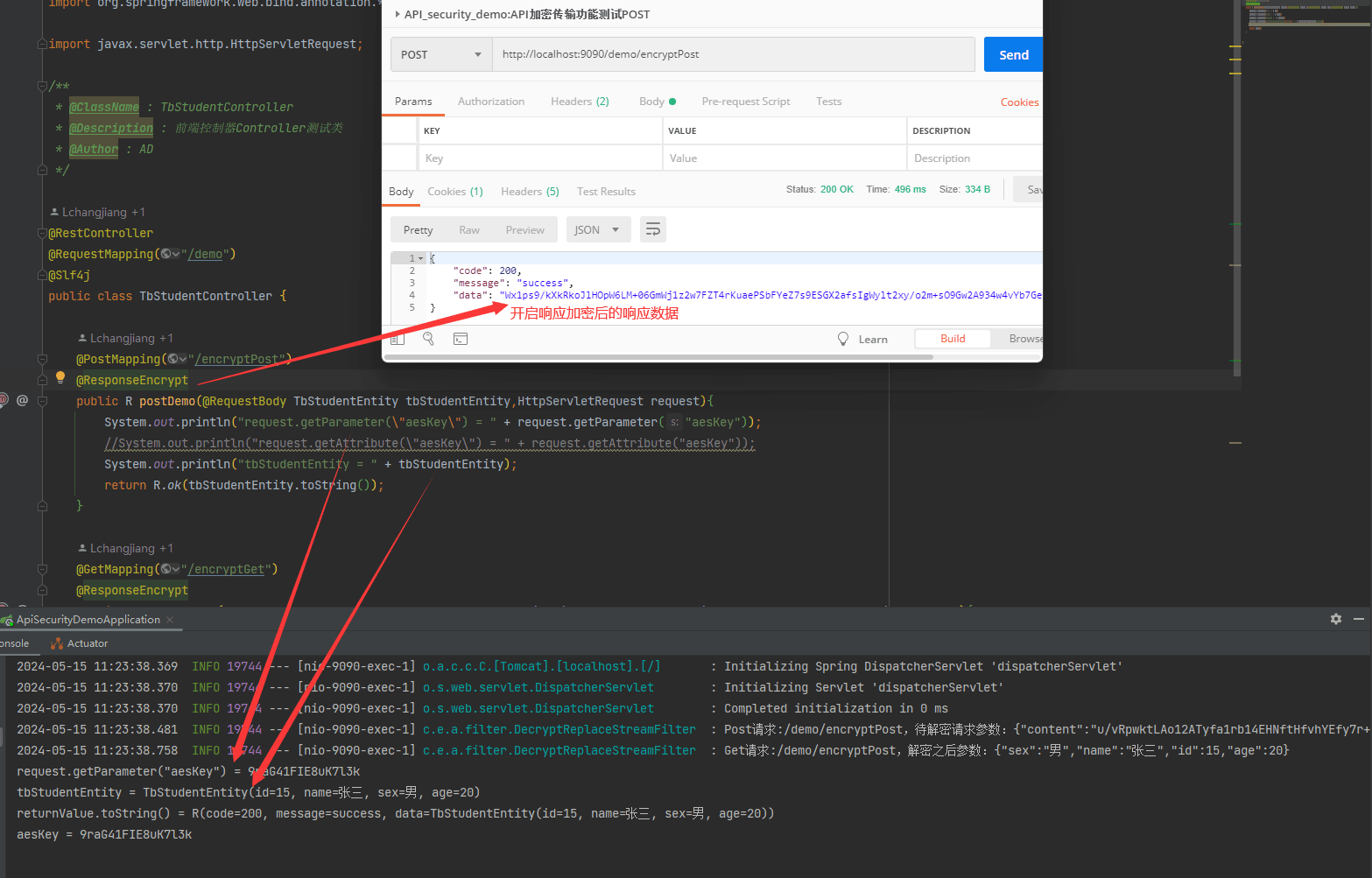Minimize the run panel with hide icon
The image size is (1372, 878).
1359,619
